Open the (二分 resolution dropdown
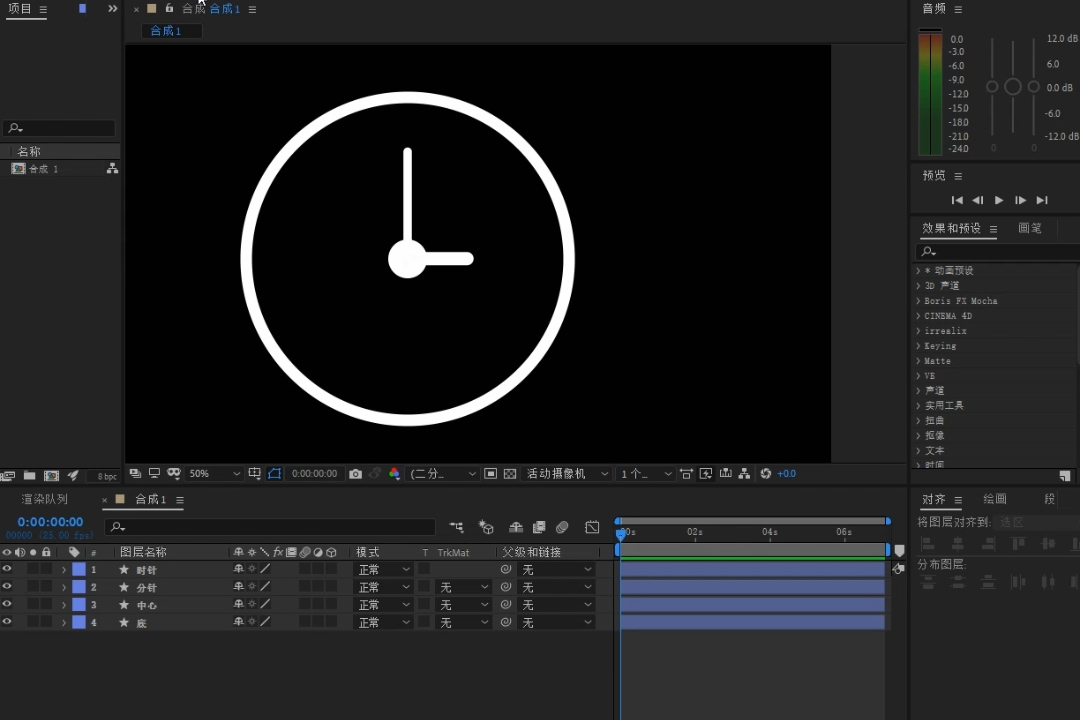The height and width of the screenshot is (720, 1080). 442,474
